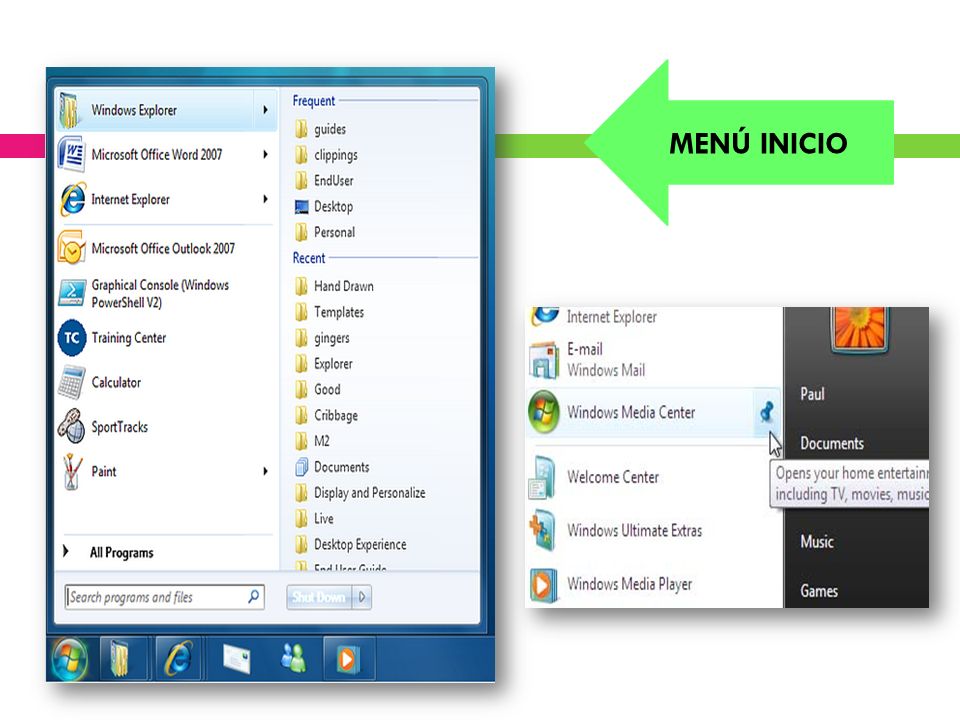This screenshot has width=960, height=720.
Task: Open Windows Ultimate Extras entry
Action: pyautogui.click(x=653, y=530)
